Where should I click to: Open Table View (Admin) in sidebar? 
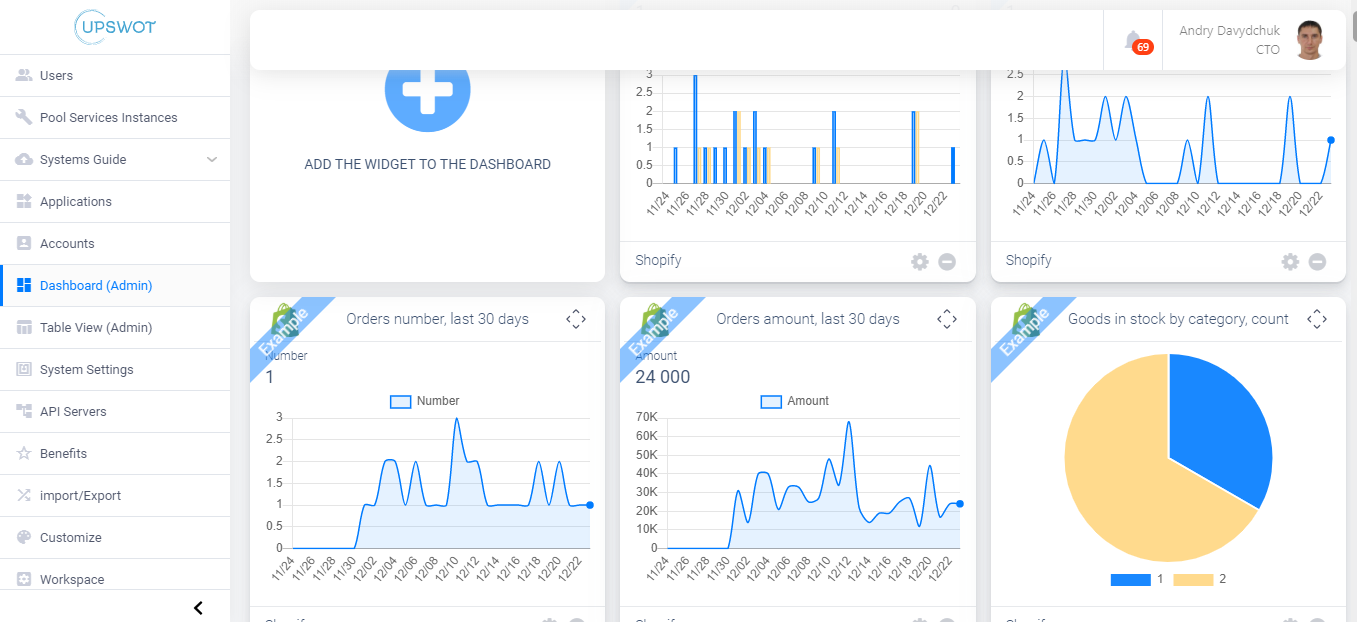[x=96, y=328]
